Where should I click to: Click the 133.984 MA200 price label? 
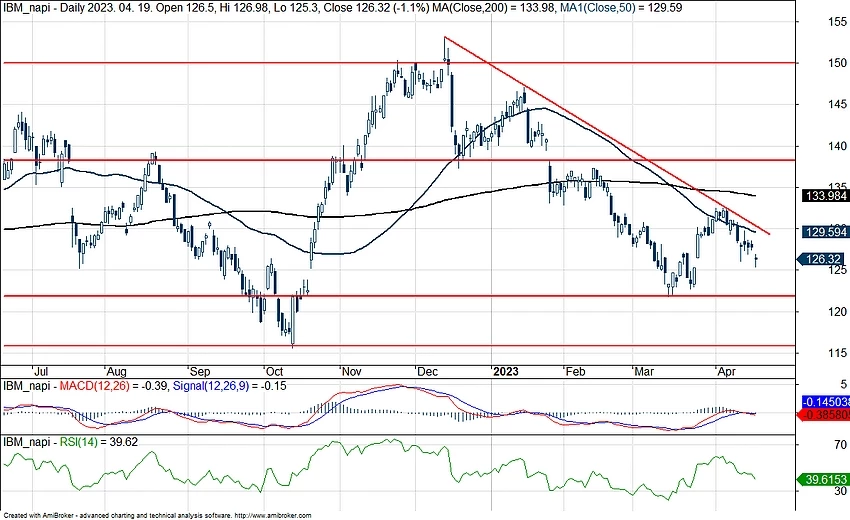(x=826, y=196)
